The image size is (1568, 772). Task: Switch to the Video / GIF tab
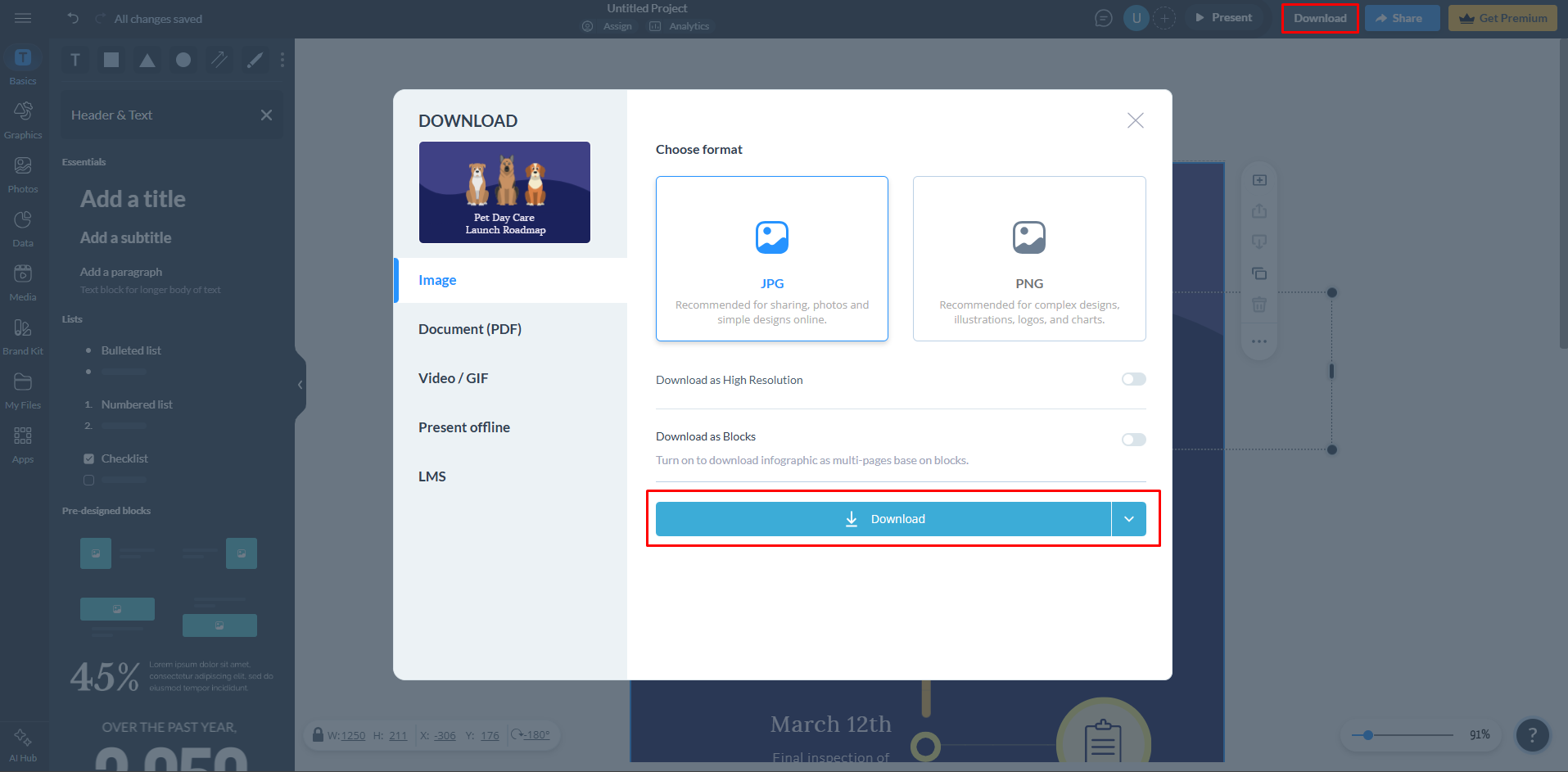pyautogui.click(x=454, y=377)
